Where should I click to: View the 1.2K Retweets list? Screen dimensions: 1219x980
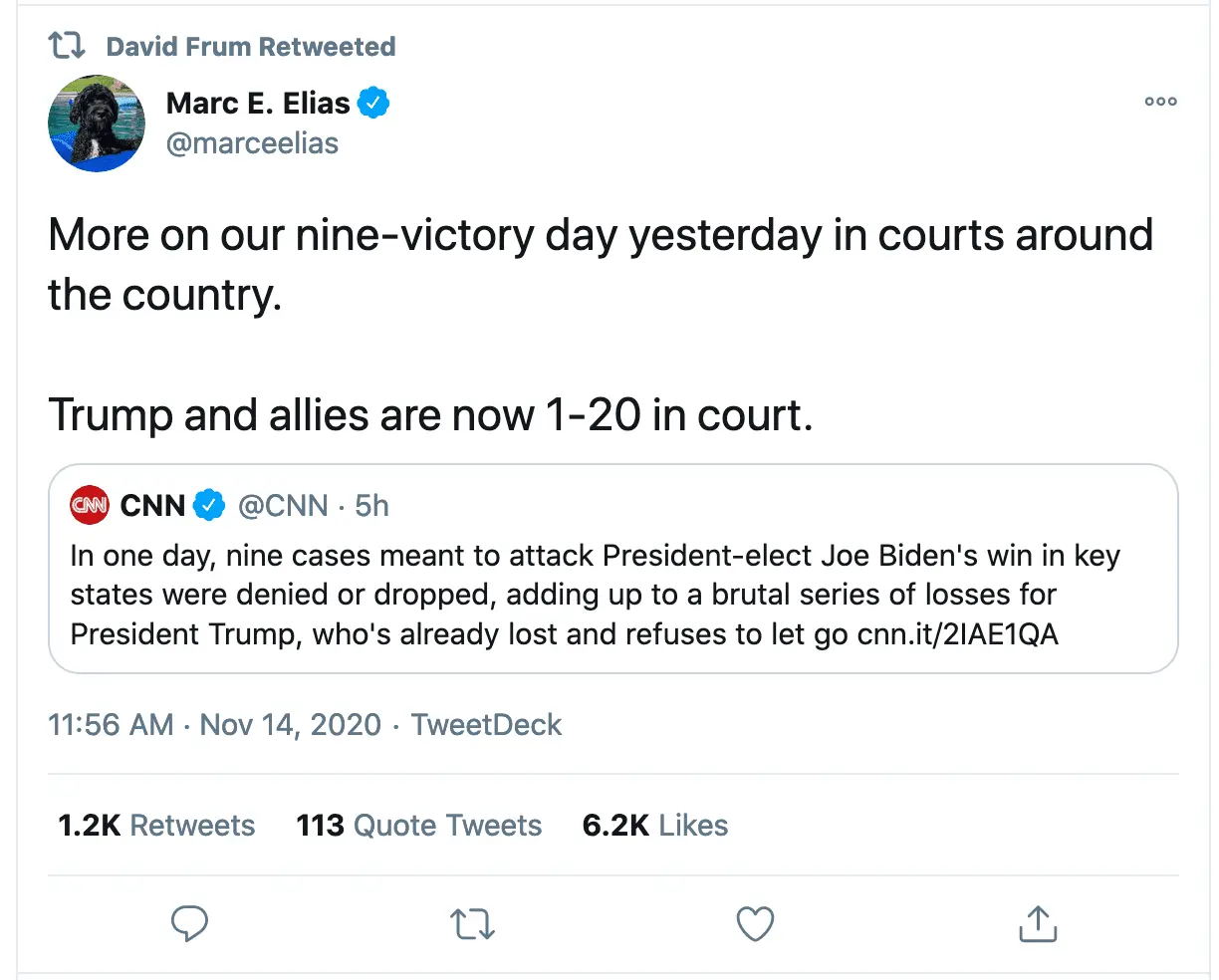(x=156, y=826)
